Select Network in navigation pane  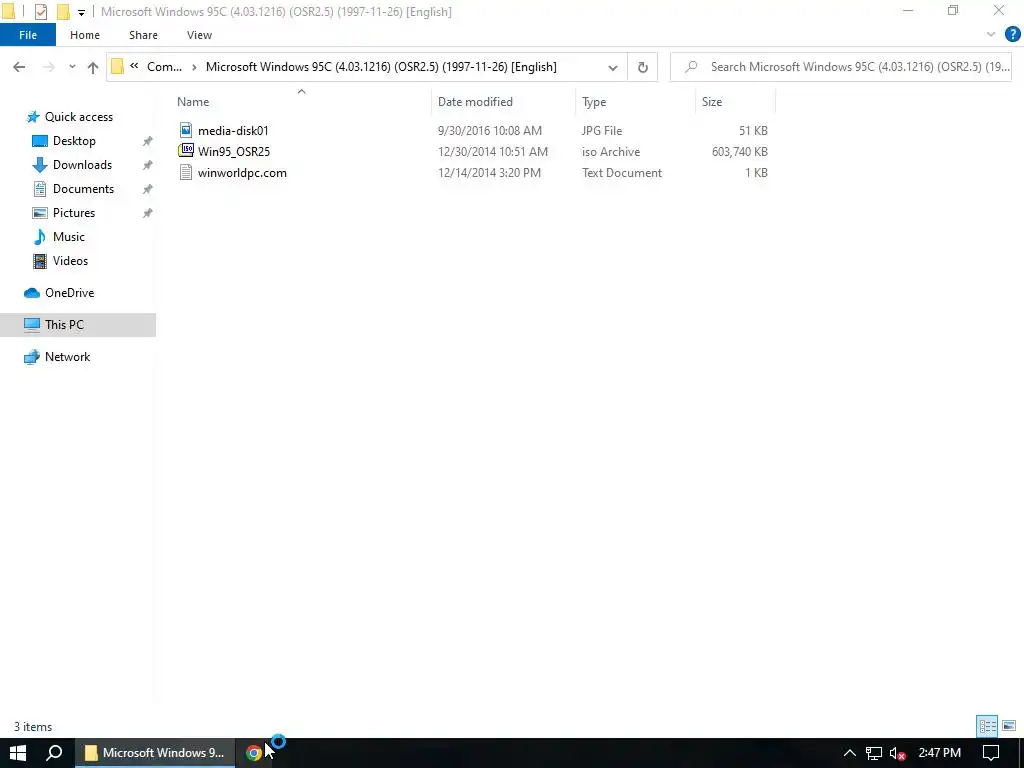coord(67,357)
